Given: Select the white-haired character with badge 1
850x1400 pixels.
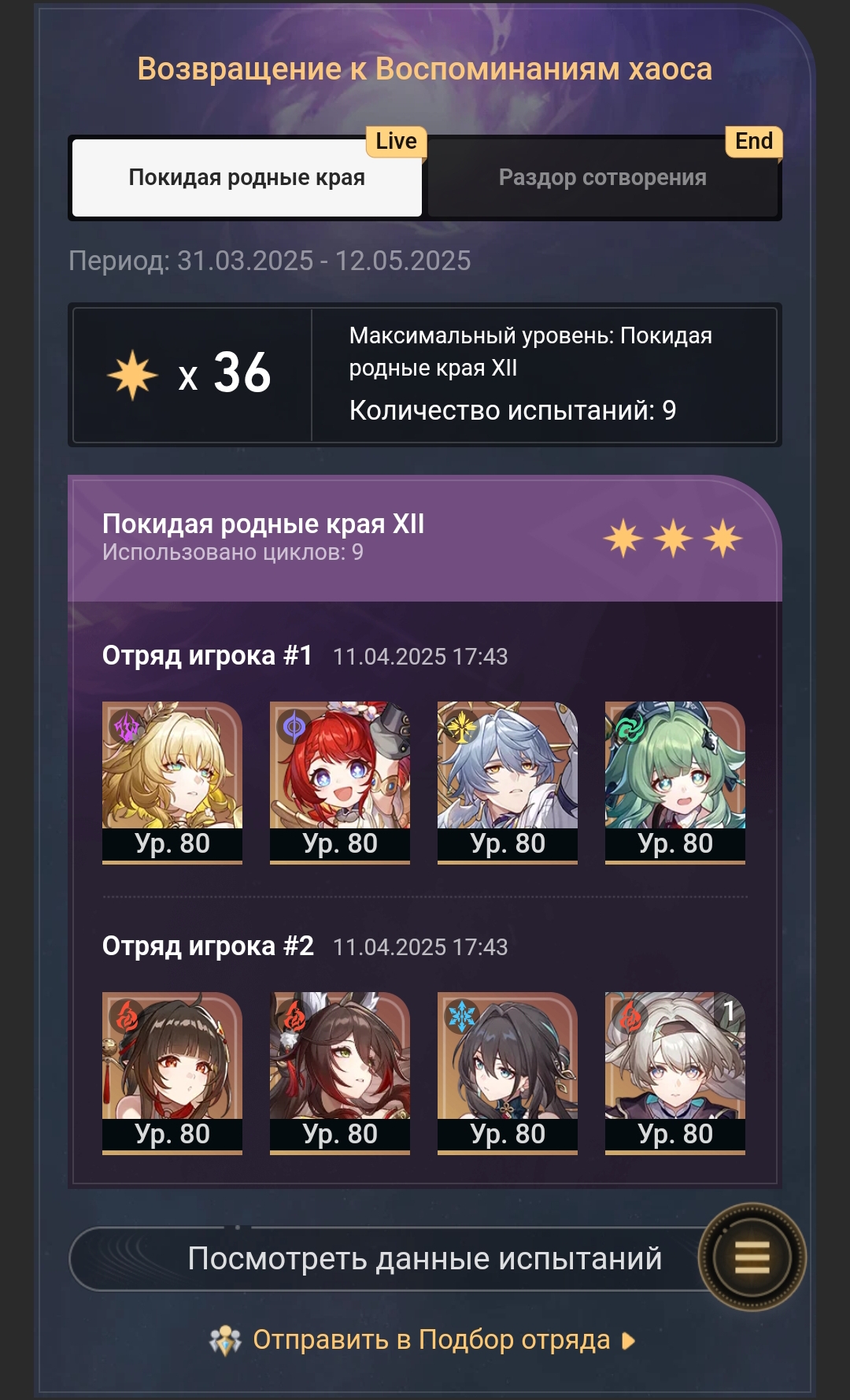Looking at the screenshot, I should 675,1073.
